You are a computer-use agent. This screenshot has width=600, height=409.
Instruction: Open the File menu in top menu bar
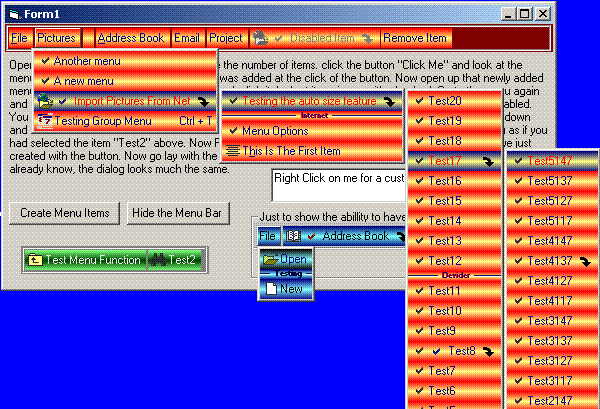[x=19, y=38]
